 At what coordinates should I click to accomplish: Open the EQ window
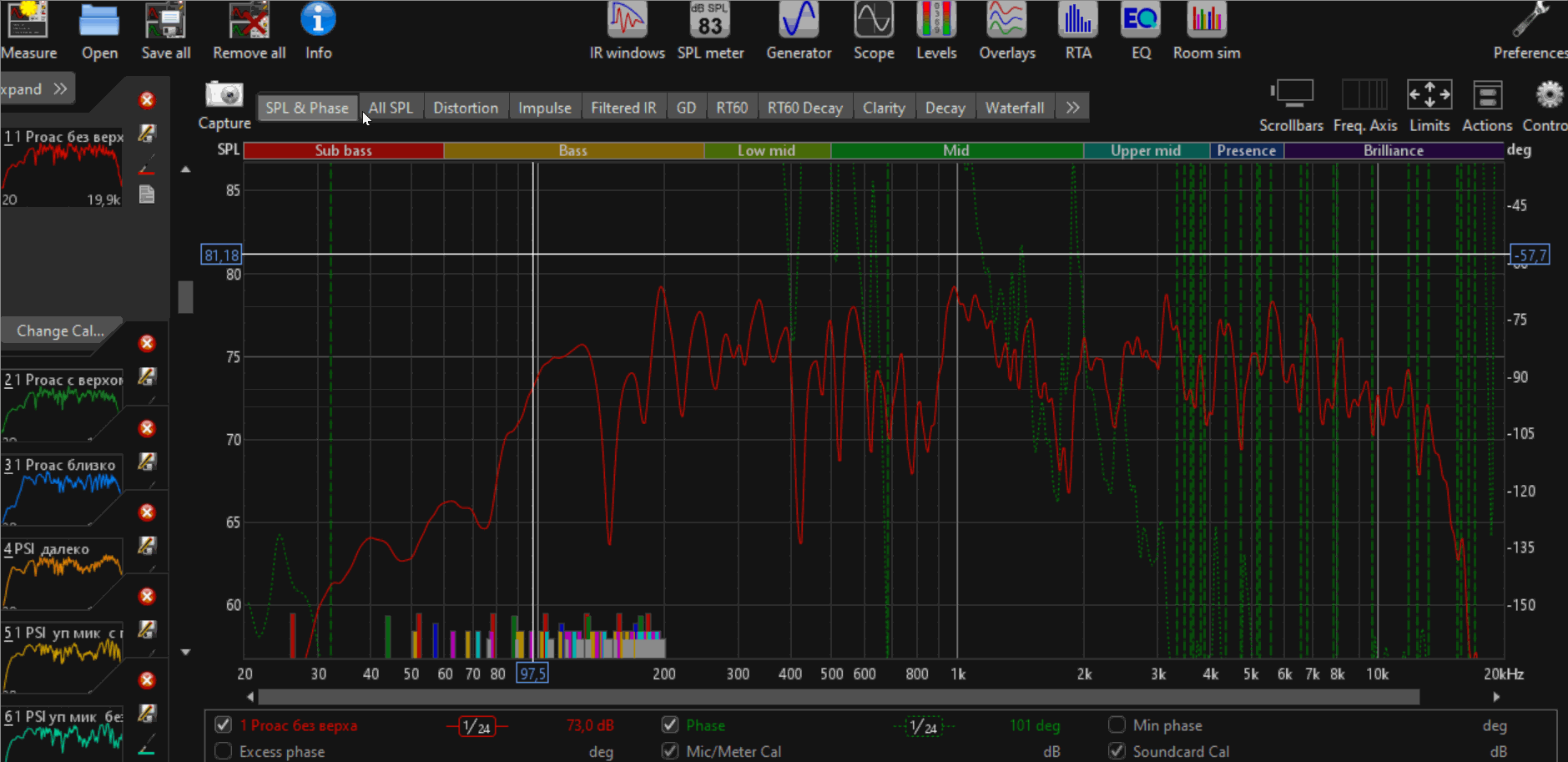[1141, 32]
